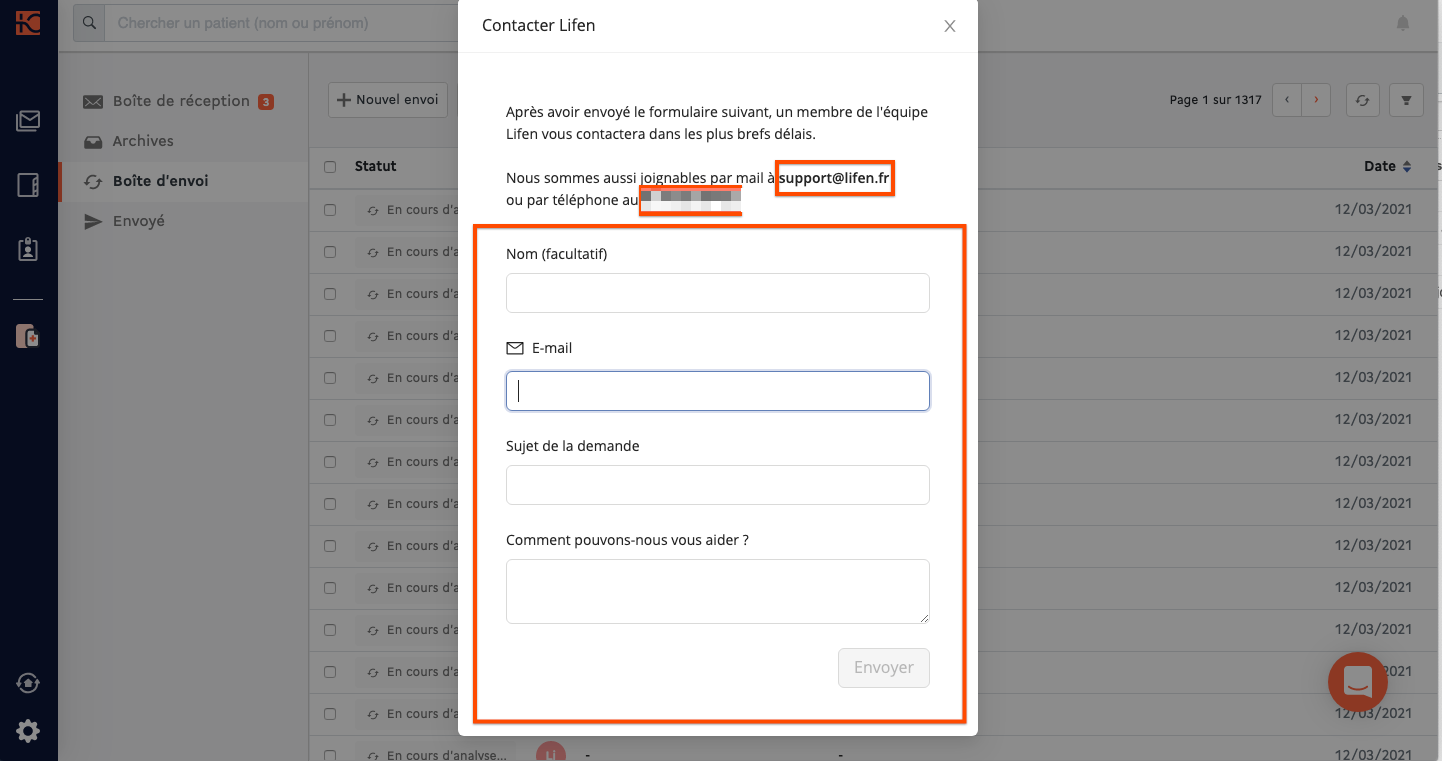Click Nouvel envoi button
The width and height of the screenshot is (1442, 761).
(388, 100)
